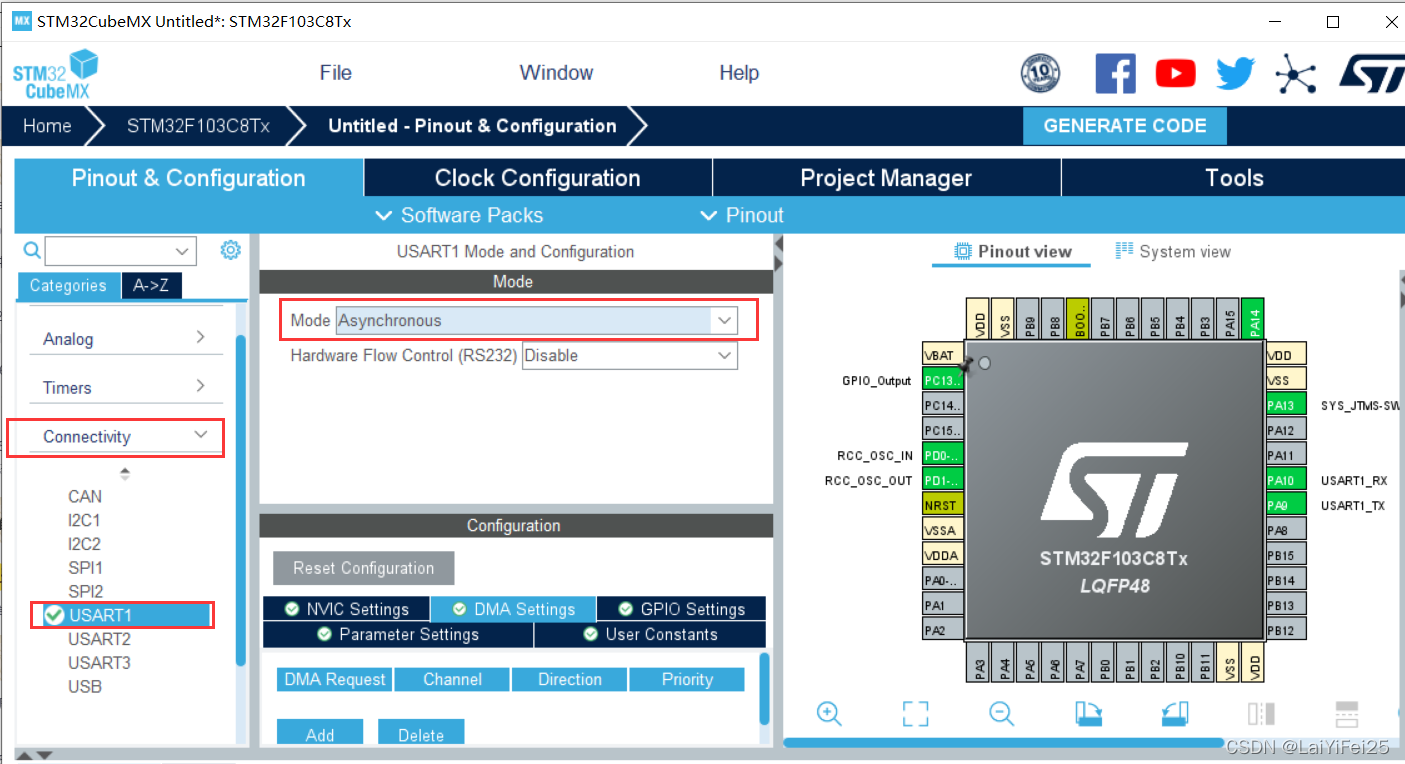The width and height of the screenshot is (1405, 764).
Task: Fit the chip to the view
Action: 915,713
